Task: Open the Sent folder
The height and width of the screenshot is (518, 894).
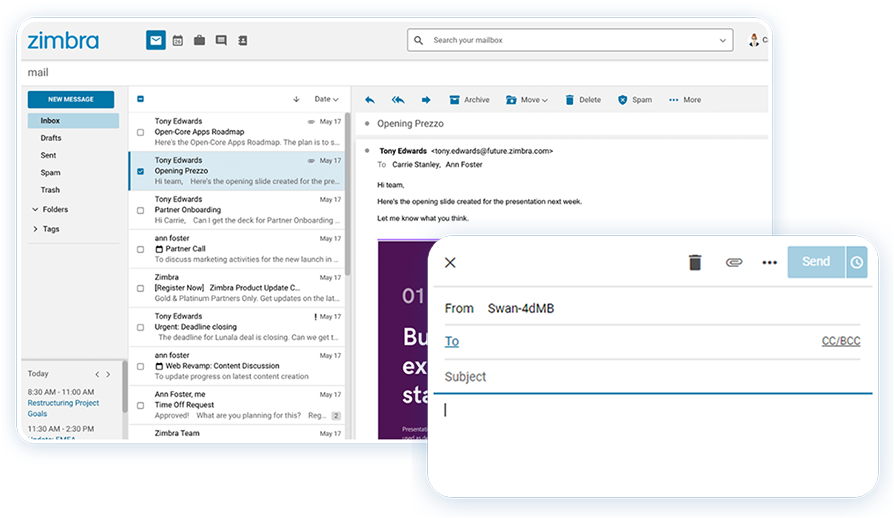Action: point(48,155)
